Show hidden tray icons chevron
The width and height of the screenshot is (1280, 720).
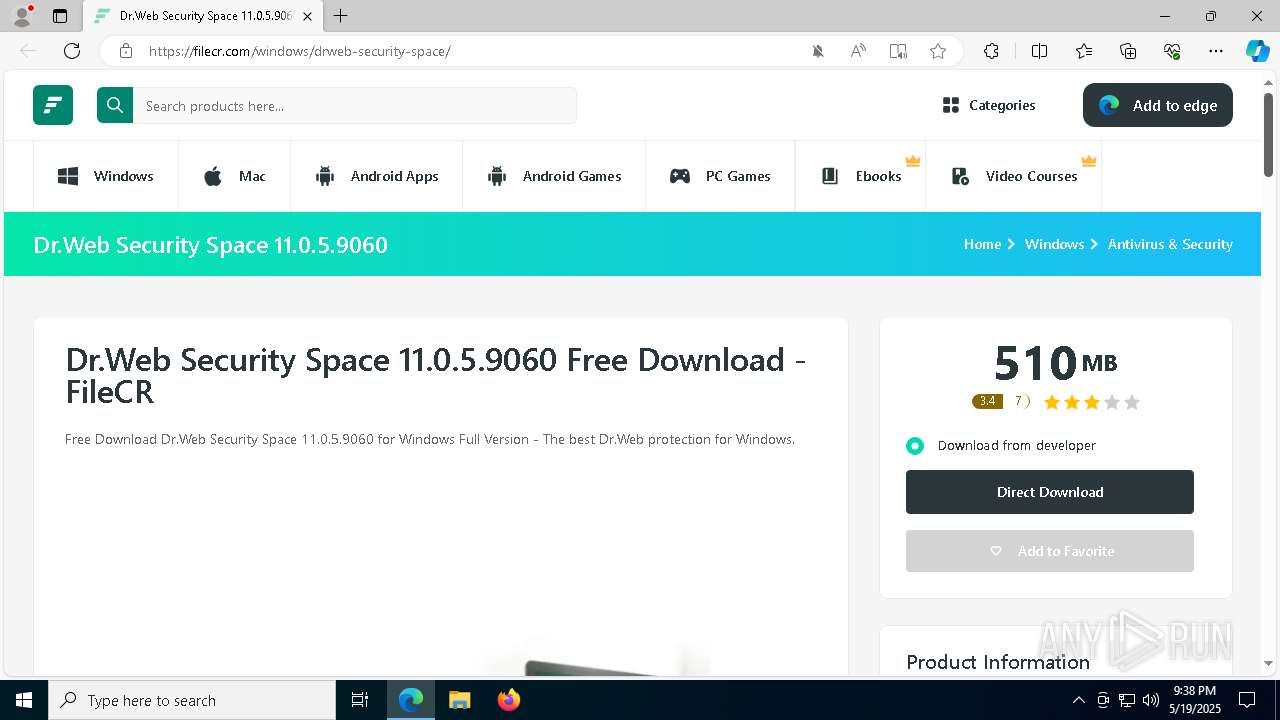(1078, 700)
